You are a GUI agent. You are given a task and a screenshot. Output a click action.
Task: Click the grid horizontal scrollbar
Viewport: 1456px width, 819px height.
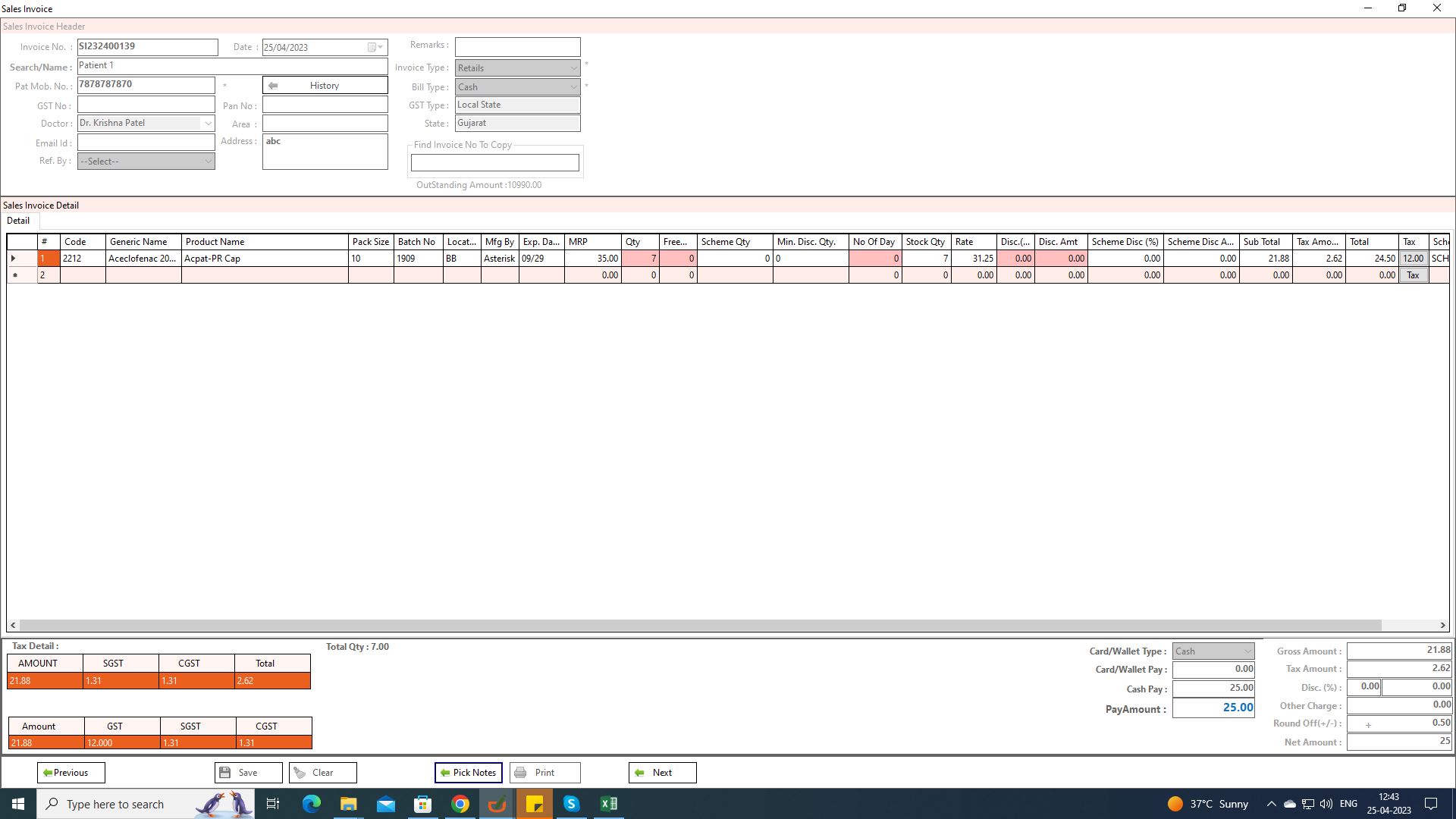[x=698, y=626]
